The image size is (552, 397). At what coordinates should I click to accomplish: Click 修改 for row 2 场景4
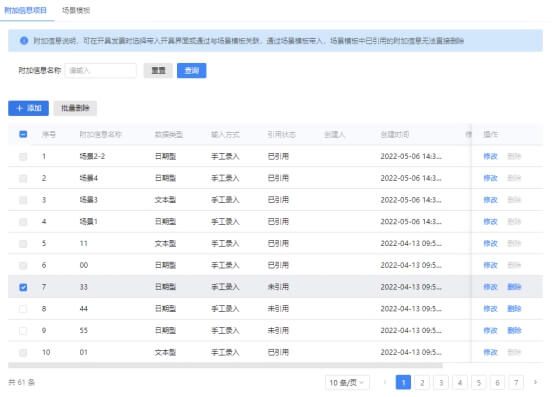[x=490, y=178]
